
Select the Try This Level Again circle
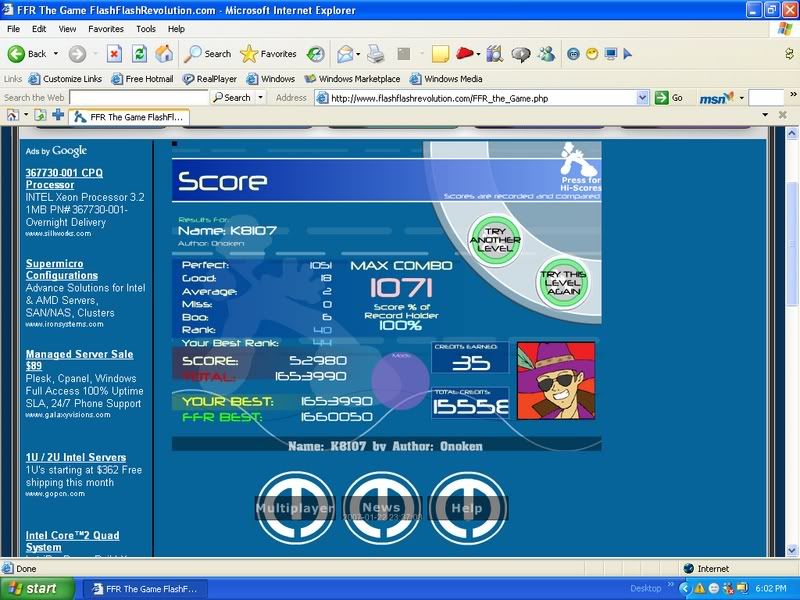click(x=565, y=283)
